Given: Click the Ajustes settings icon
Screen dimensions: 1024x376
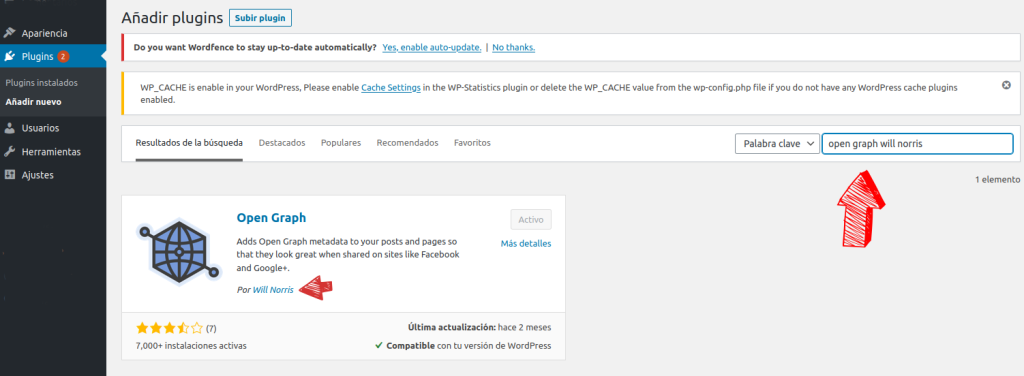Looking at the screenshot, I should [9, 175].
